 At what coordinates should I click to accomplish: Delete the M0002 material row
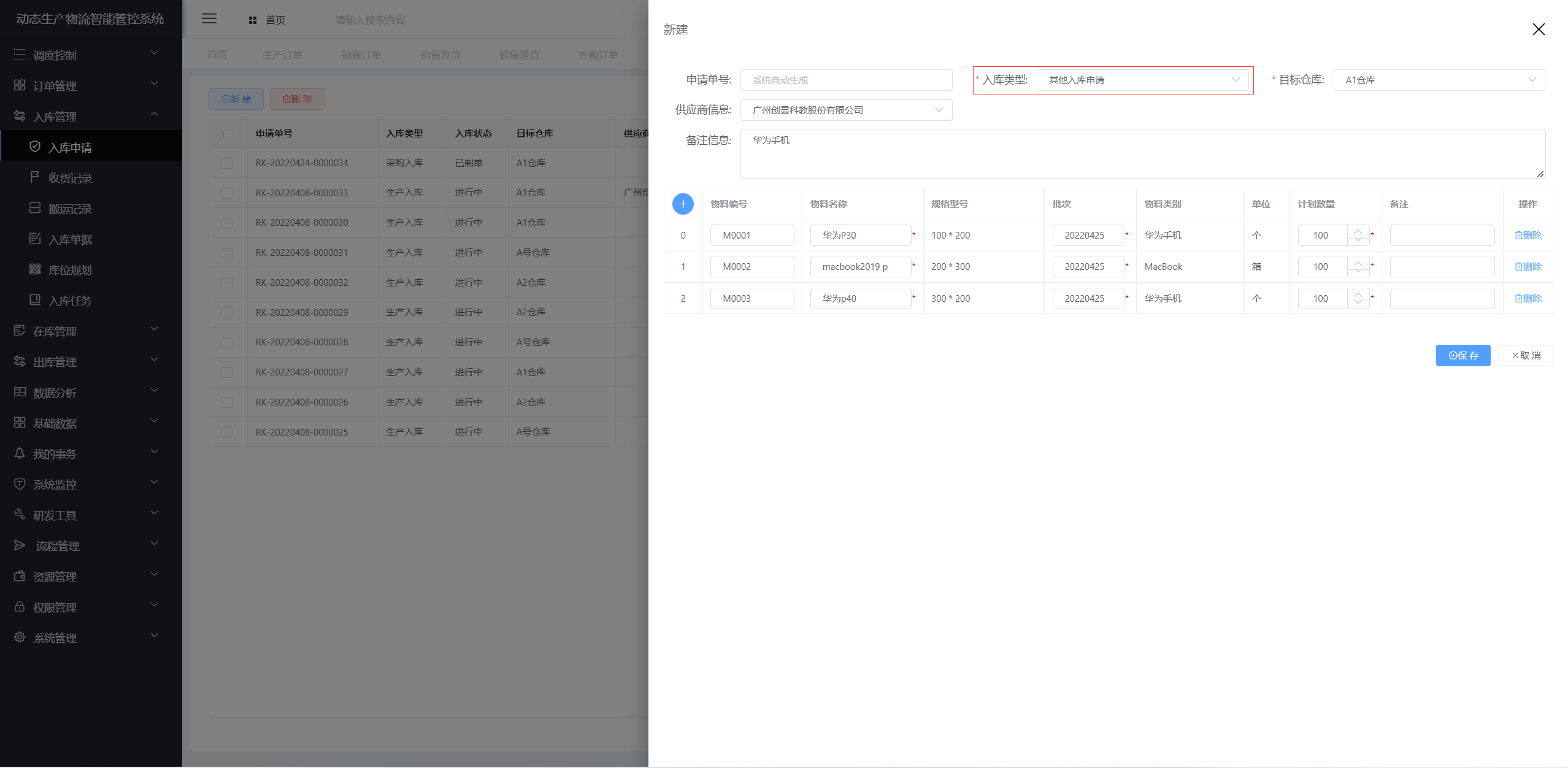point(1528,267)
